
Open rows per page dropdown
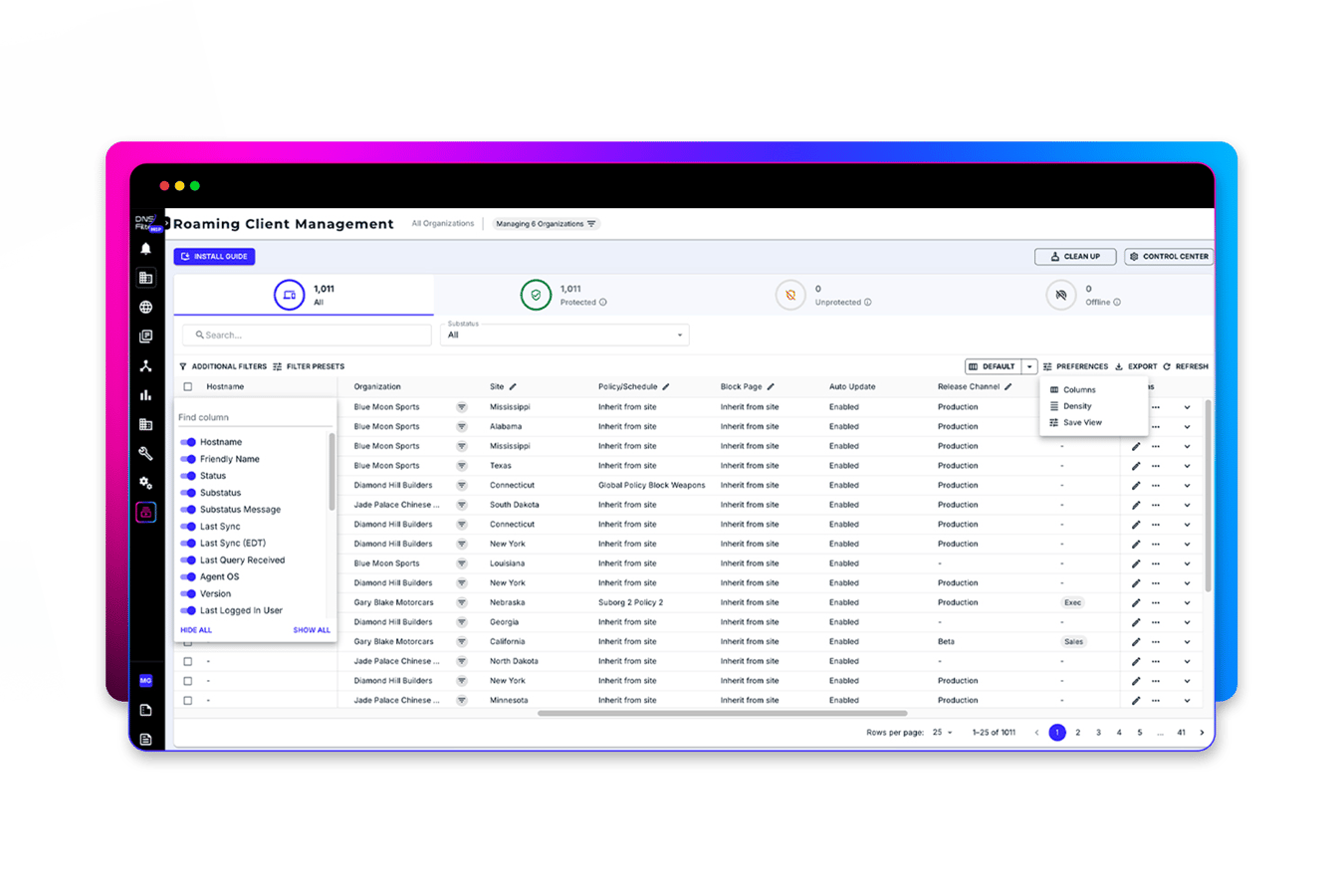(x=943, y=733)
